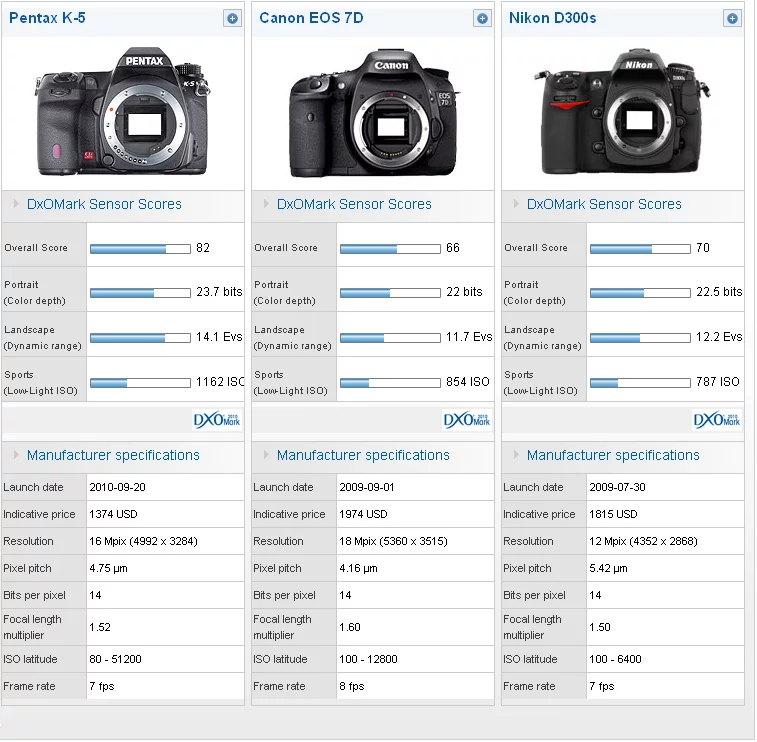Click indicative price 1815 USD

pyautogui.click(x=613, y=515)
